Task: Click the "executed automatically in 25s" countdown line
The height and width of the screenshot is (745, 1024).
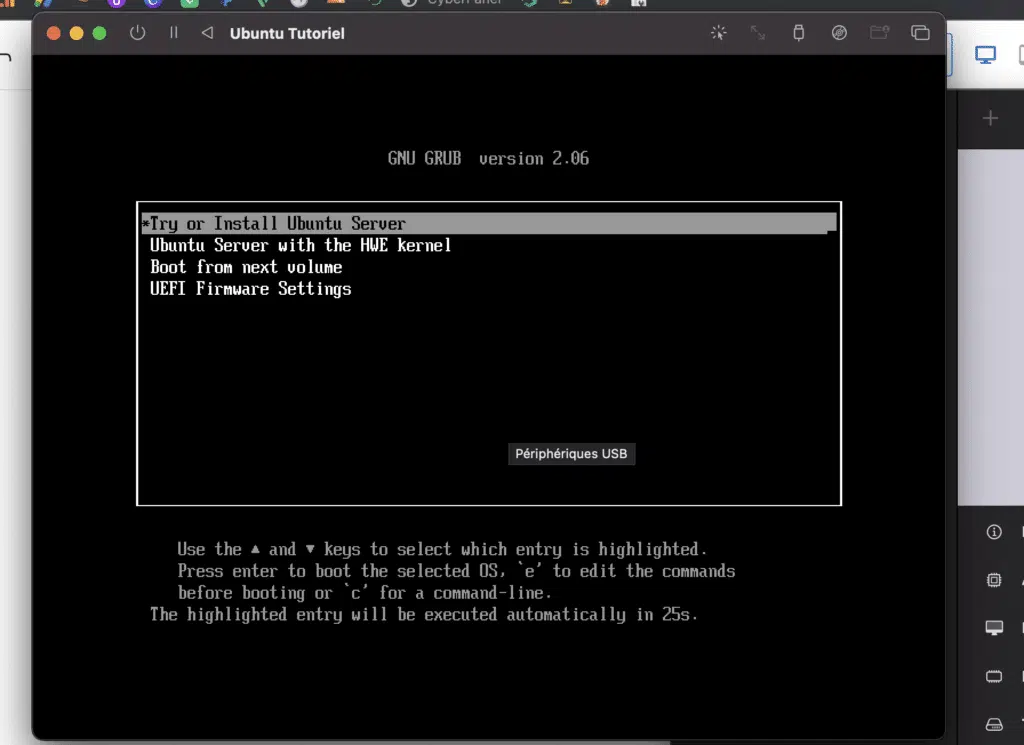Action: [x=424, y=614]
